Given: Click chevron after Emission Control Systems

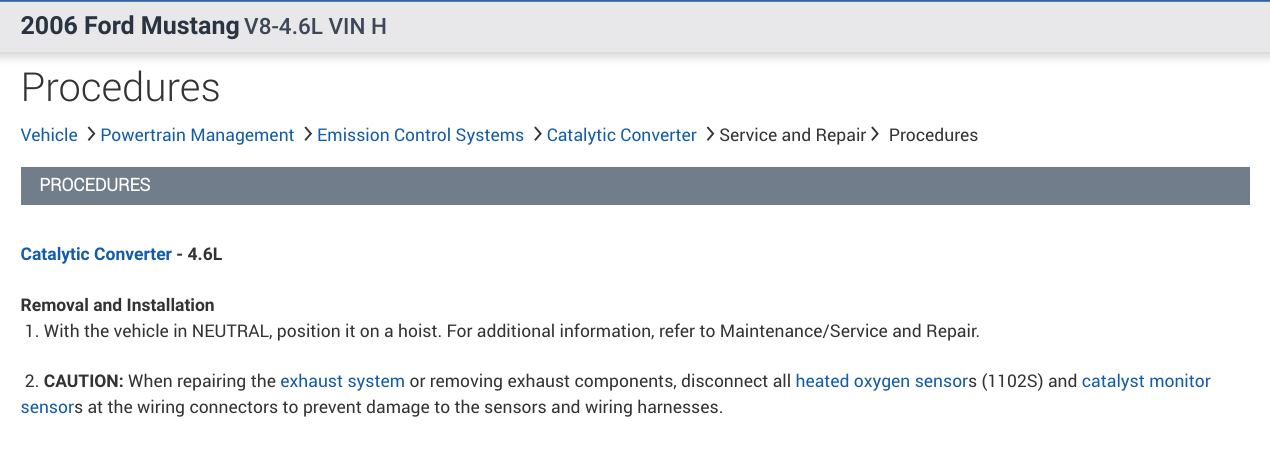Looking at the screenshot, I should click(x=537, y=134).
